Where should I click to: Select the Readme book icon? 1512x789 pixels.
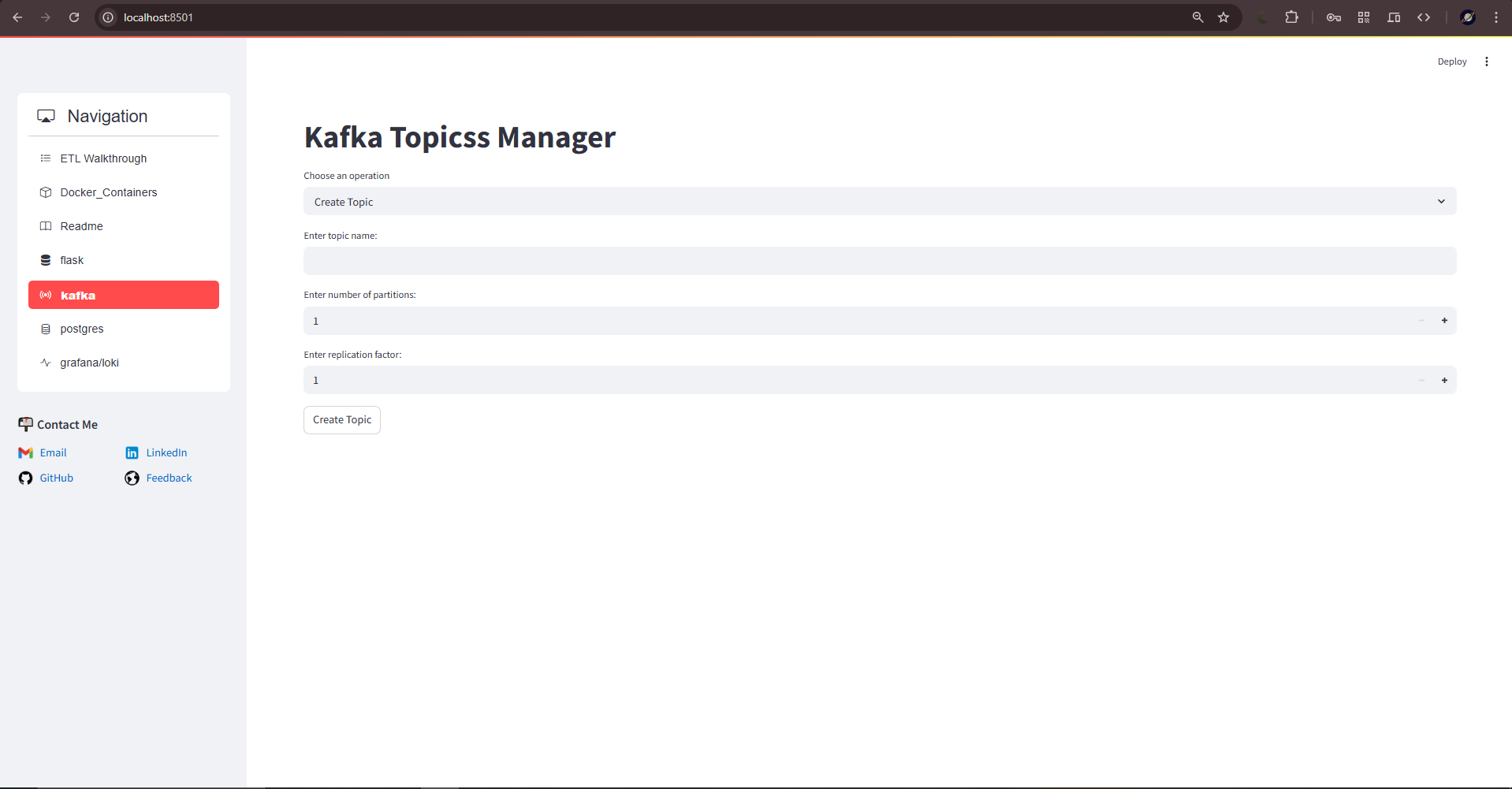(46, 226)
